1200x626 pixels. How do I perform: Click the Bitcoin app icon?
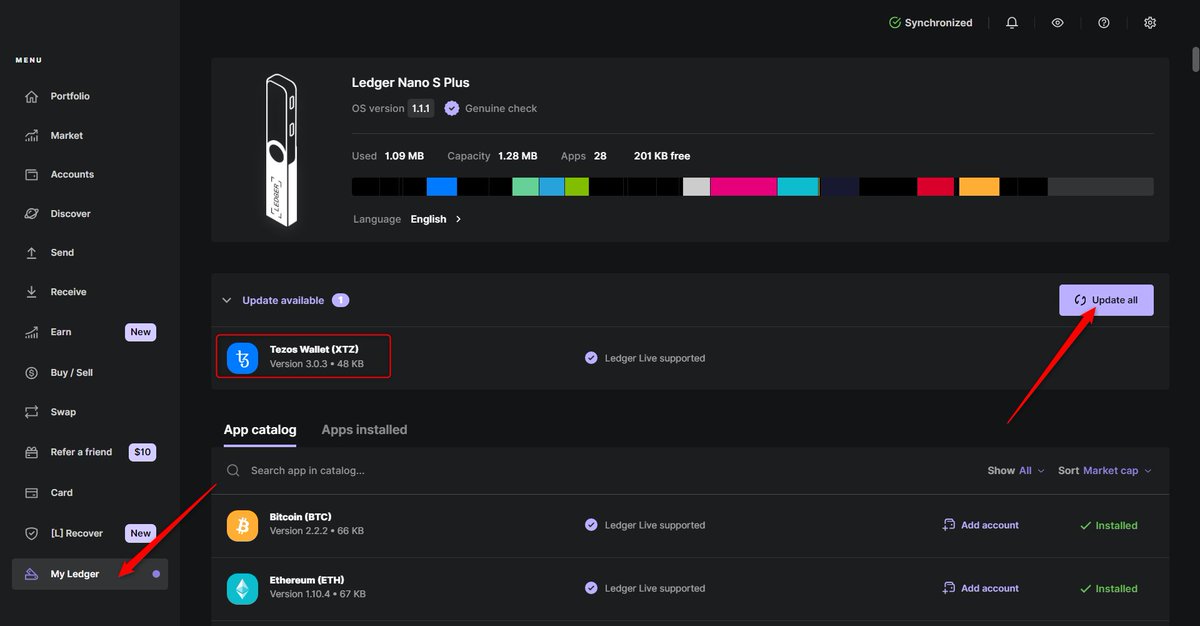click(242, 525)
